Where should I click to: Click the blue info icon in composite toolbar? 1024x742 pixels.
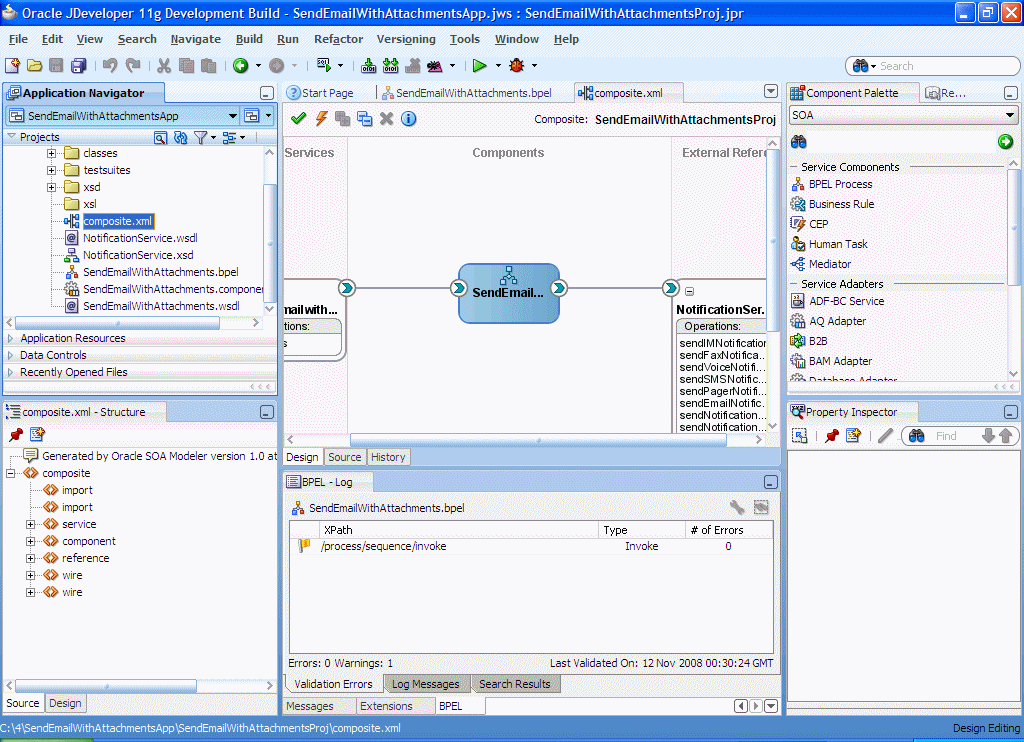[409, 118]
